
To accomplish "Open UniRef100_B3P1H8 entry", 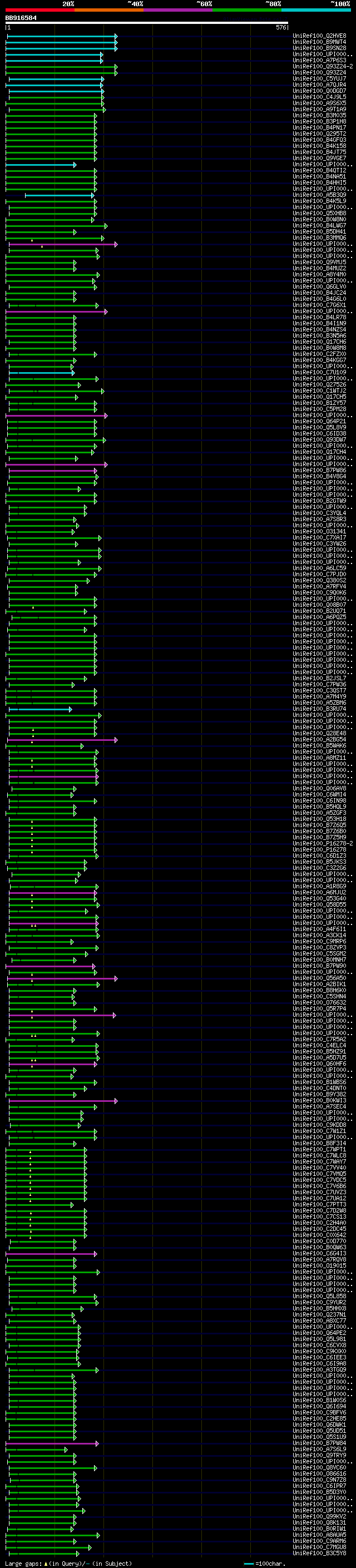I will click(x=319, y=121).
